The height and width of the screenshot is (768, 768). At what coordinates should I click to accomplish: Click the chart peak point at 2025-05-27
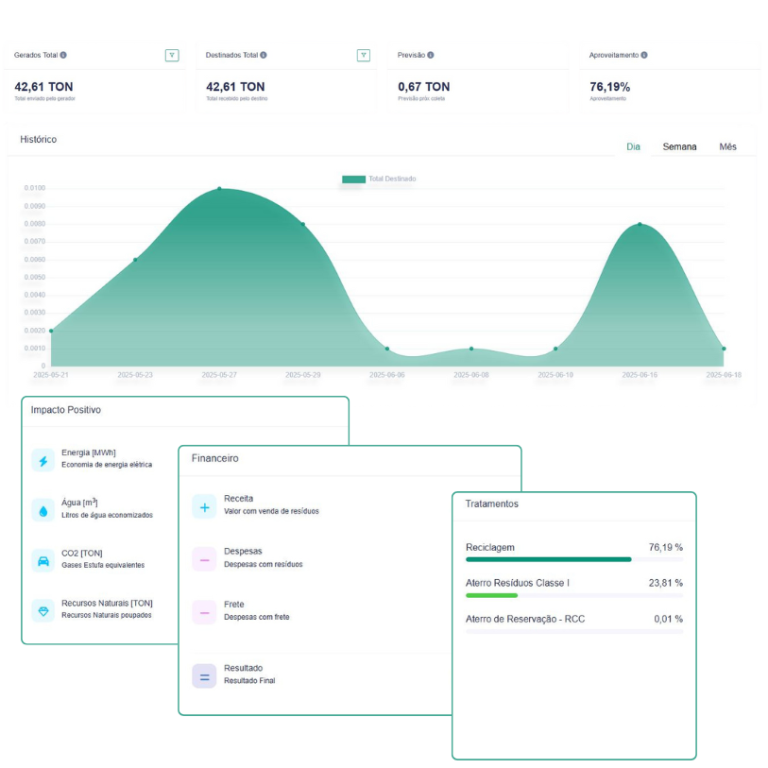click(x=220, y=189)
